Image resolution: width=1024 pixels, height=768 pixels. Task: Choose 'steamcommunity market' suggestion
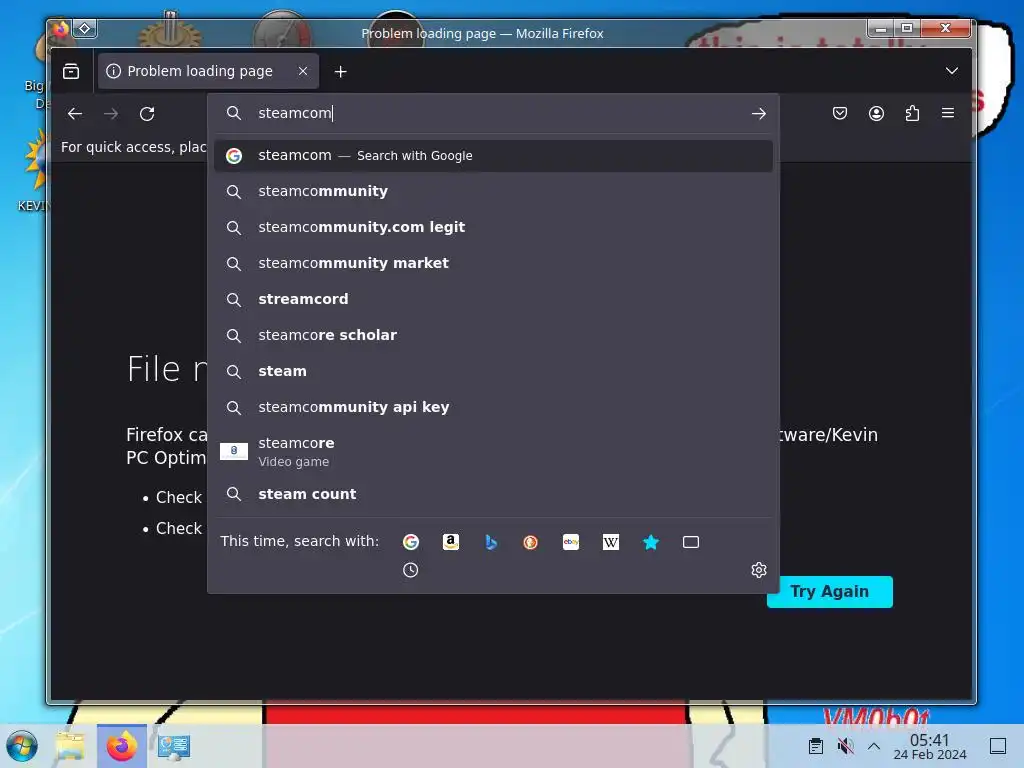[x=493, y=263]
